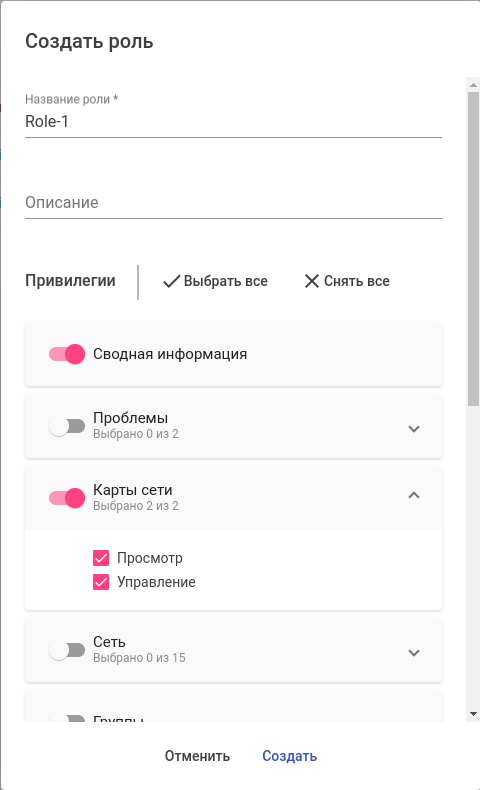Screen dimensions: 480x790
Task: Expand the Проблемы section chevron
Action: (x=414, y=429)
